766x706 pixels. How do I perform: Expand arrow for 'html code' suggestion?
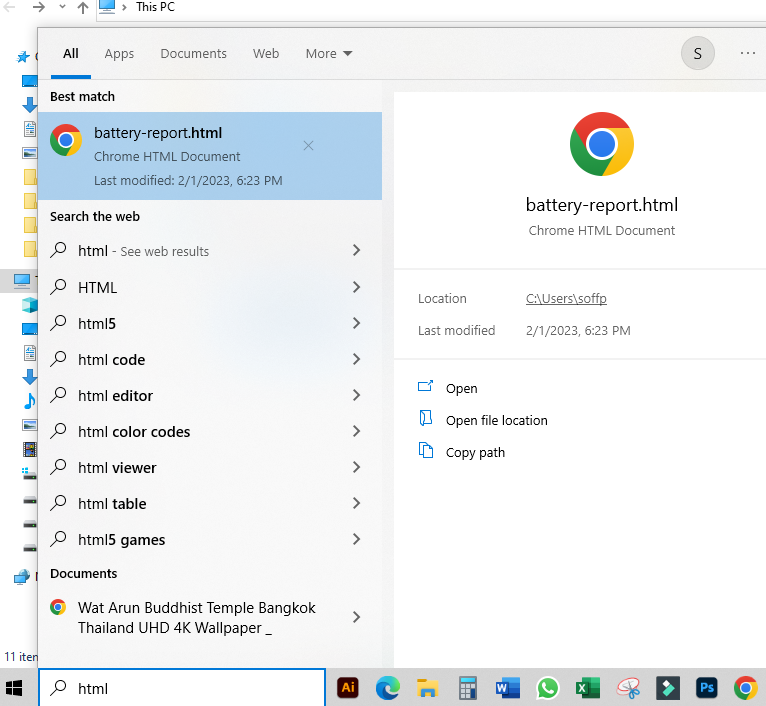[357, 360]
